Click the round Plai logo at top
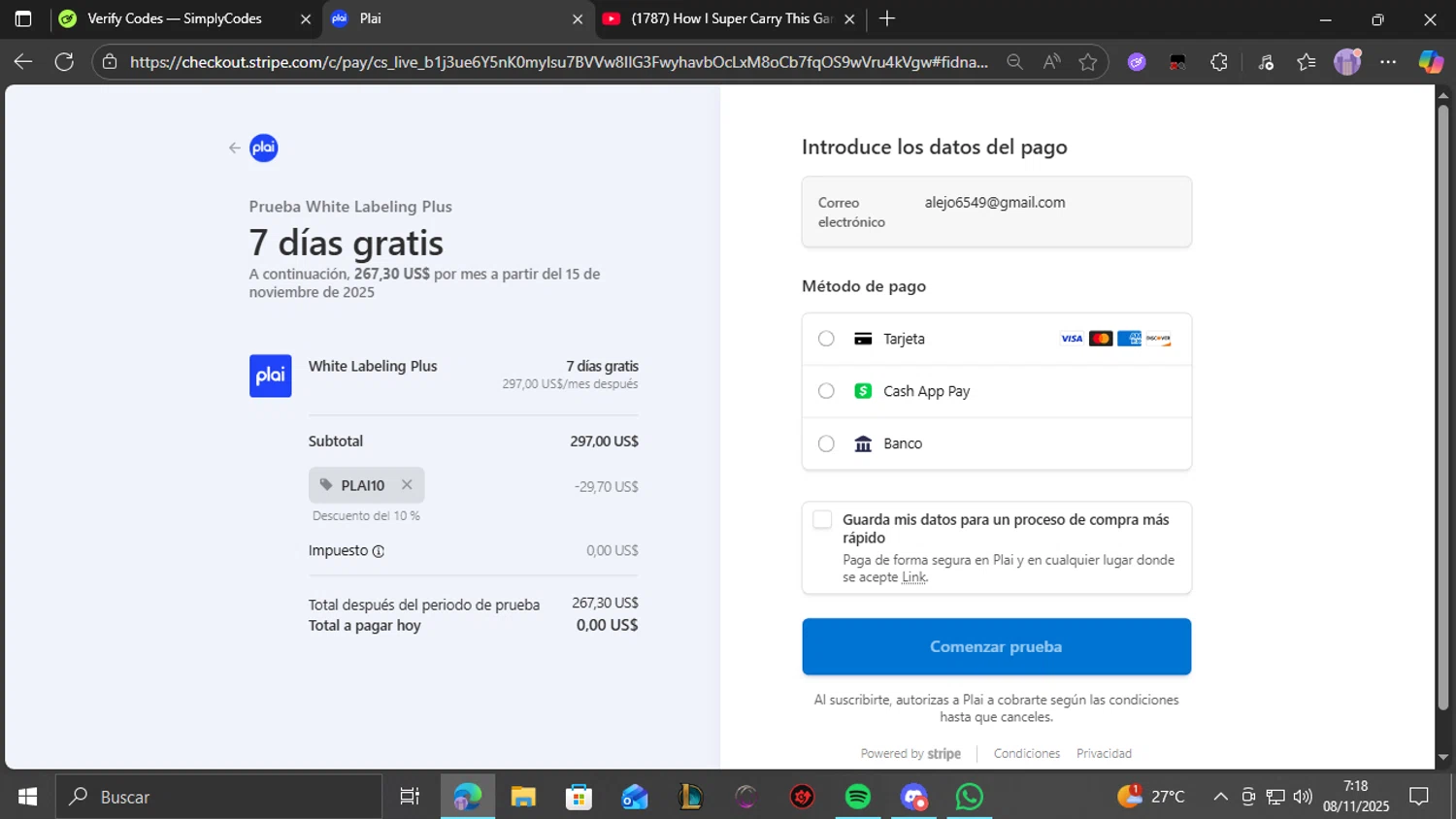 coord(264,147)
